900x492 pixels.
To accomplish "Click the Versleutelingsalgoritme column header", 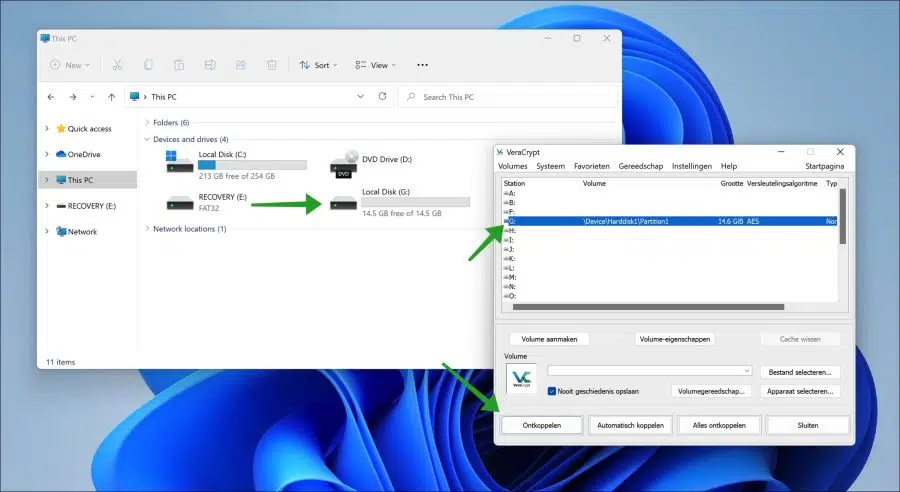I will tap(782, 183).
